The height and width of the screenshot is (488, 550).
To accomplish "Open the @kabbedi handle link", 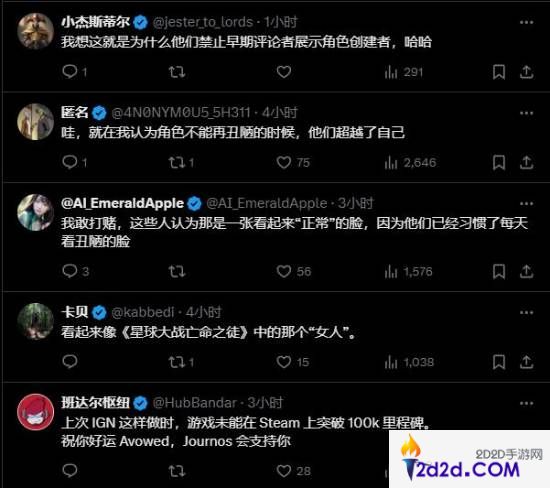I will (x=142, y=312).
